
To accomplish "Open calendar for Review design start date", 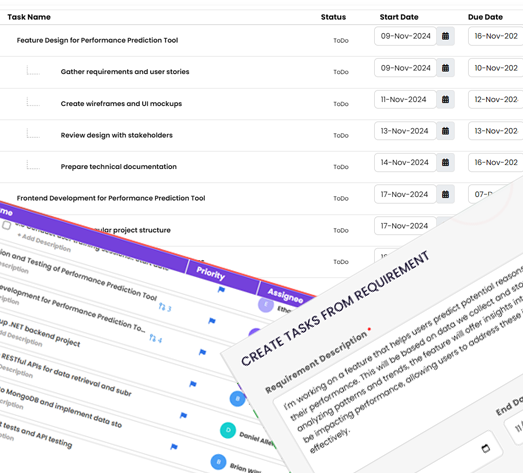I will click(x=445, y=131).
